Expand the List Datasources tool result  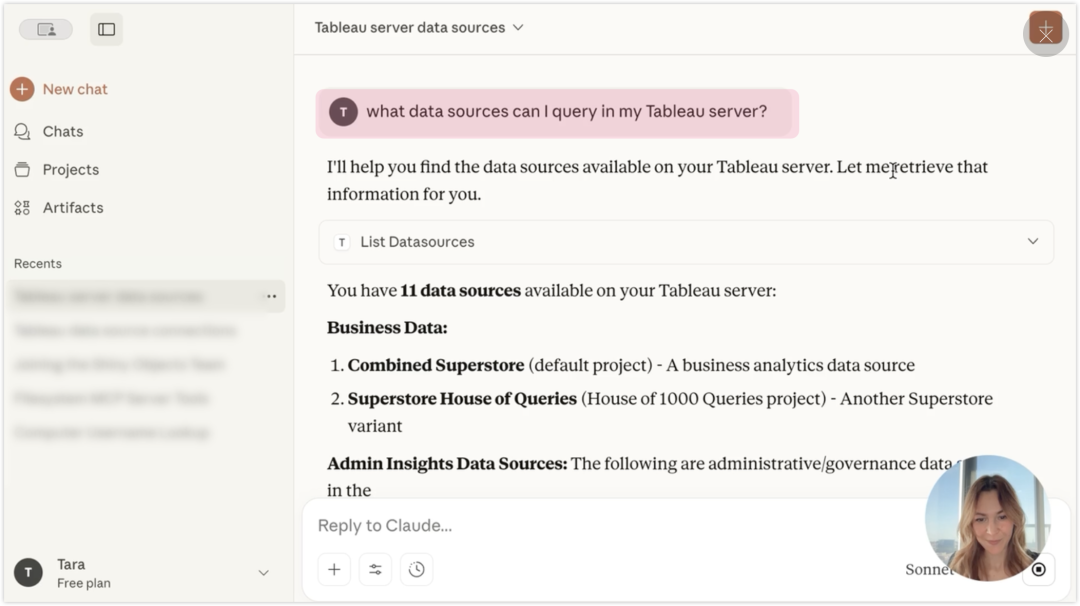(1032, 241)
